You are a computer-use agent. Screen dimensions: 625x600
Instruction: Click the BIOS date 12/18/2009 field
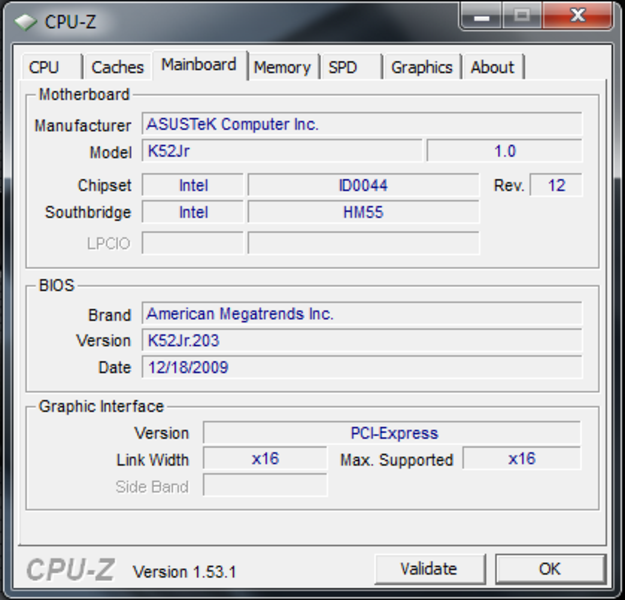coord(361,368)
